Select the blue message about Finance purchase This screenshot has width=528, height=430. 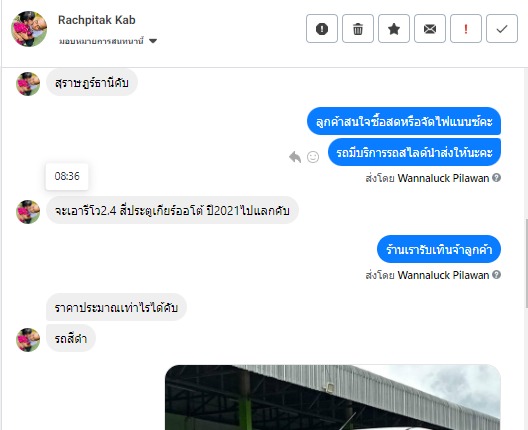click(x=404, y=121)
